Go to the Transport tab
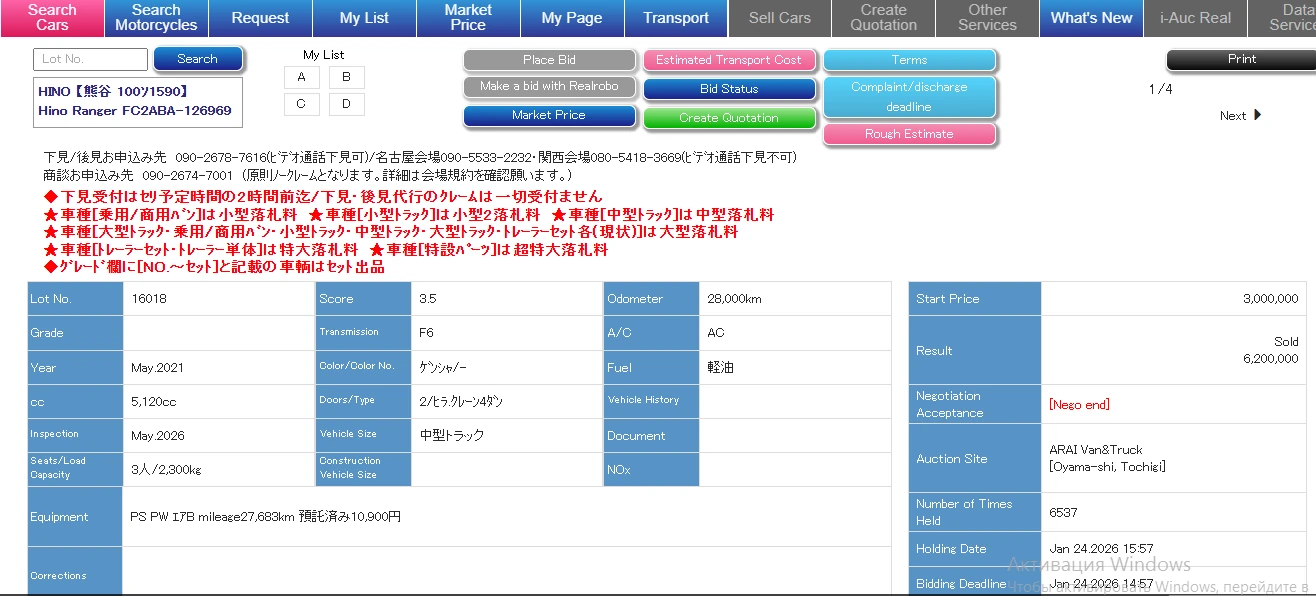 coord(676,18)
